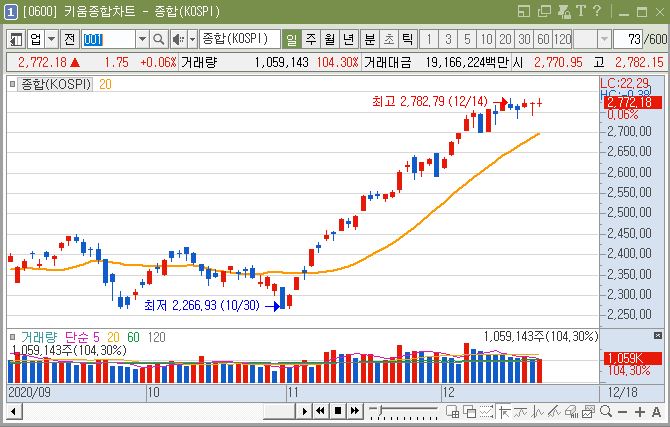Click the 업 sector button
Screen dimensions: 670x427
[36, 40]
